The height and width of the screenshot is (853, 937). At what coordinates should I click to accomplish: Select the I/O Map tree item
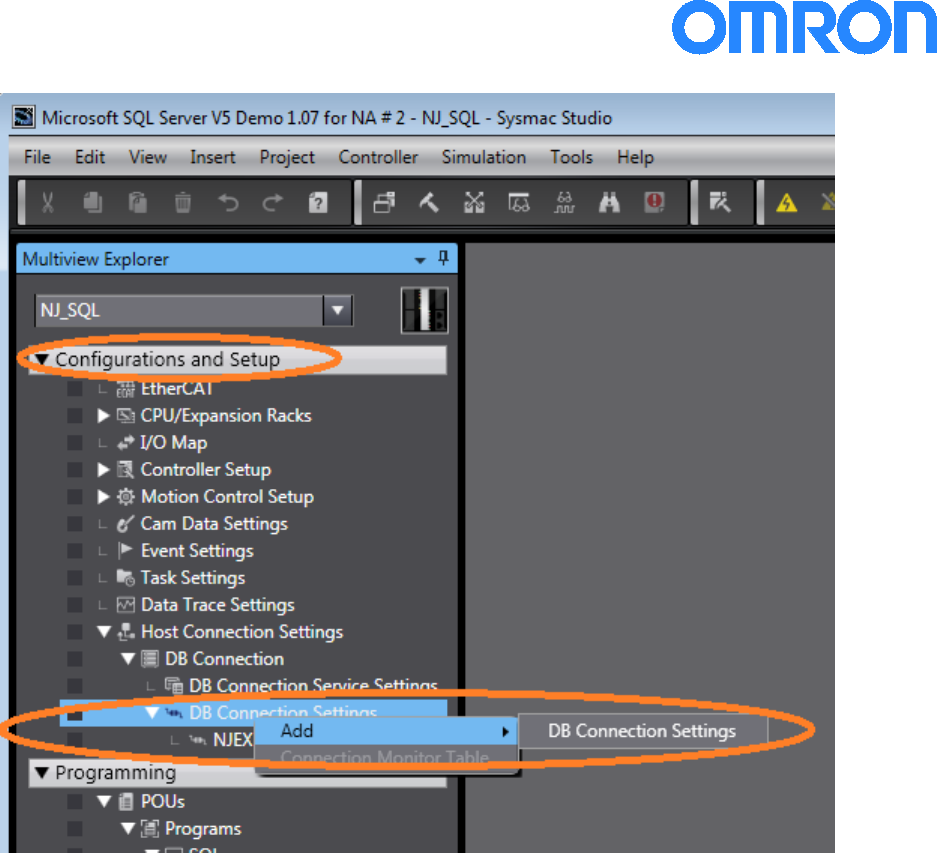pyautogui.click(x=173, y=443)
